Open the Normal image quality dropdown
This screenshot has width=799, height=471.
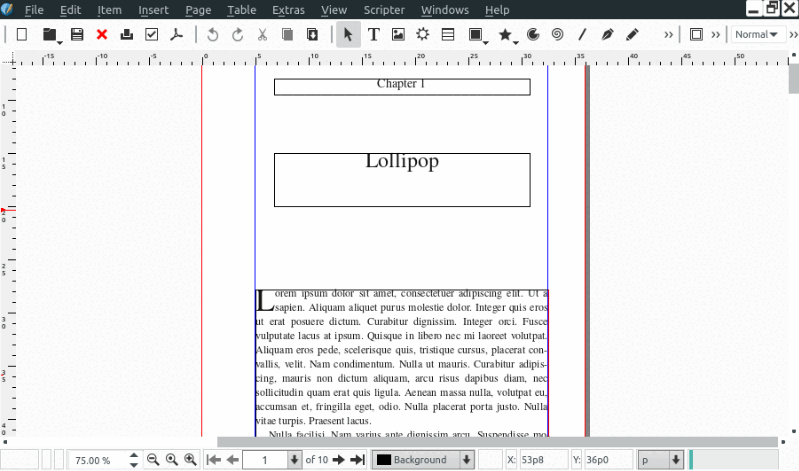click(x=756, y=35)
